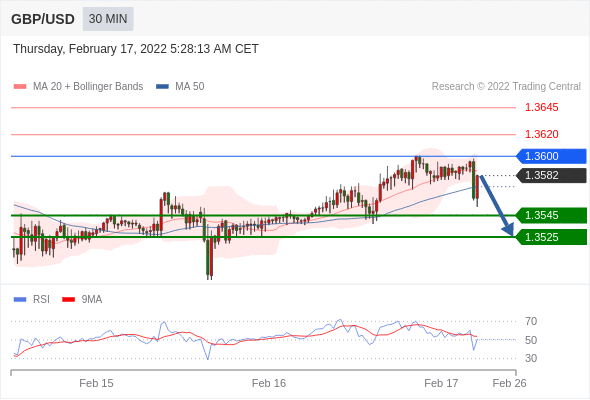The height and width of the screenshot is (400, 590).
Task: Toggle the MA 20 + Bollinger Bands legend label
Action: point(88,87)
